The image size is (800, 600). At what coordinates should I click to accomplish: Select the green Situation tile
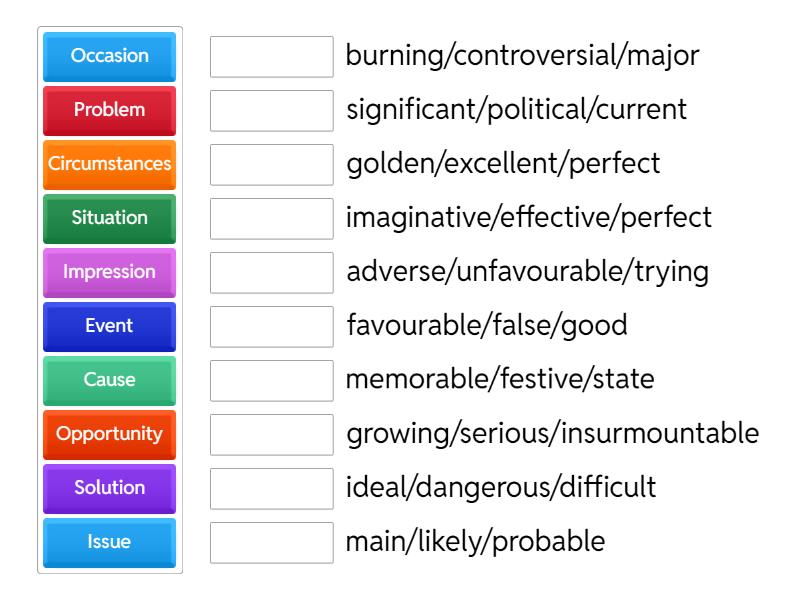click(x=110, y=218)
